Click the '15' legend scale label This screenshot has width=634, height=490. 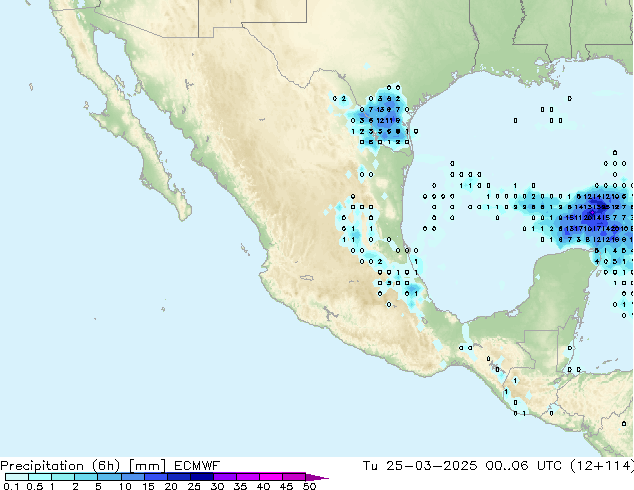click(148, 486)
